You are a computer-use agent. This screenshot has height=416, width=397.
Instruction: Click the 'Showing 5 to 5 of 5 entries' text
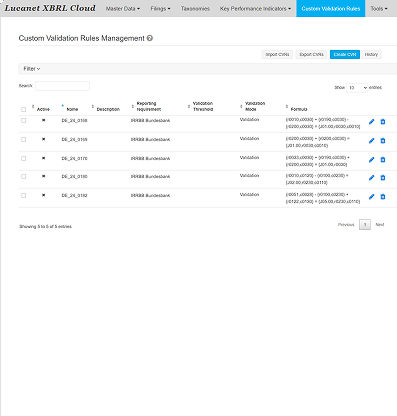click(45, 226)
